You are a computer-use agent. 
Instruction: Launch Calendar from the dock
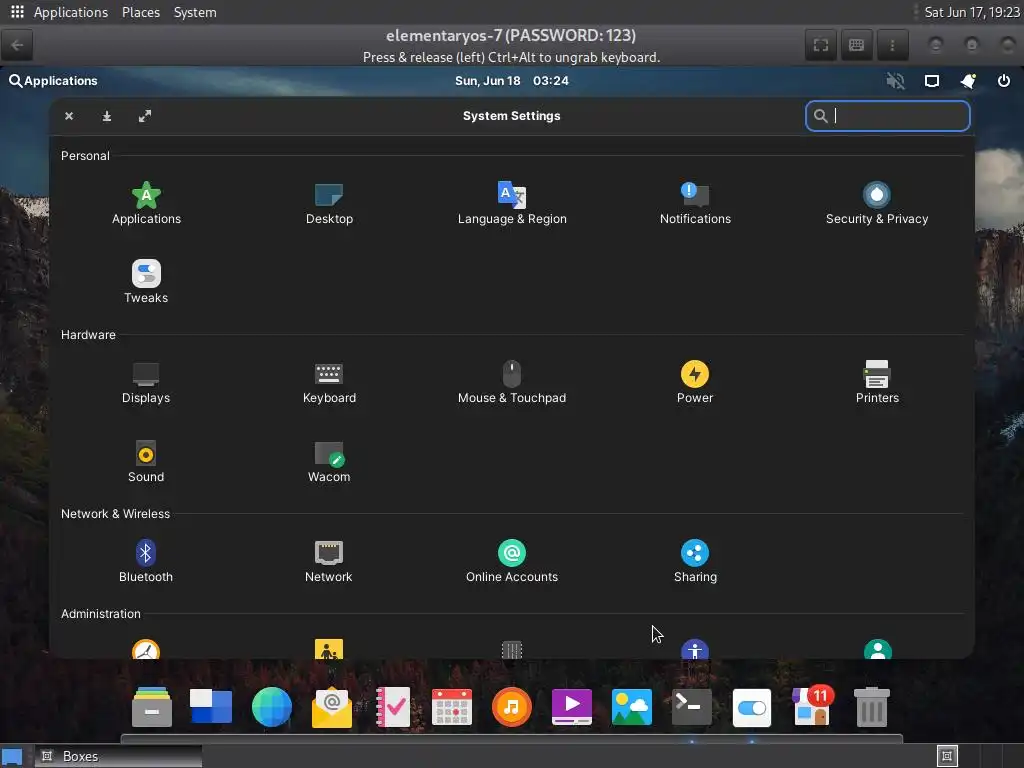click(452, 707)
